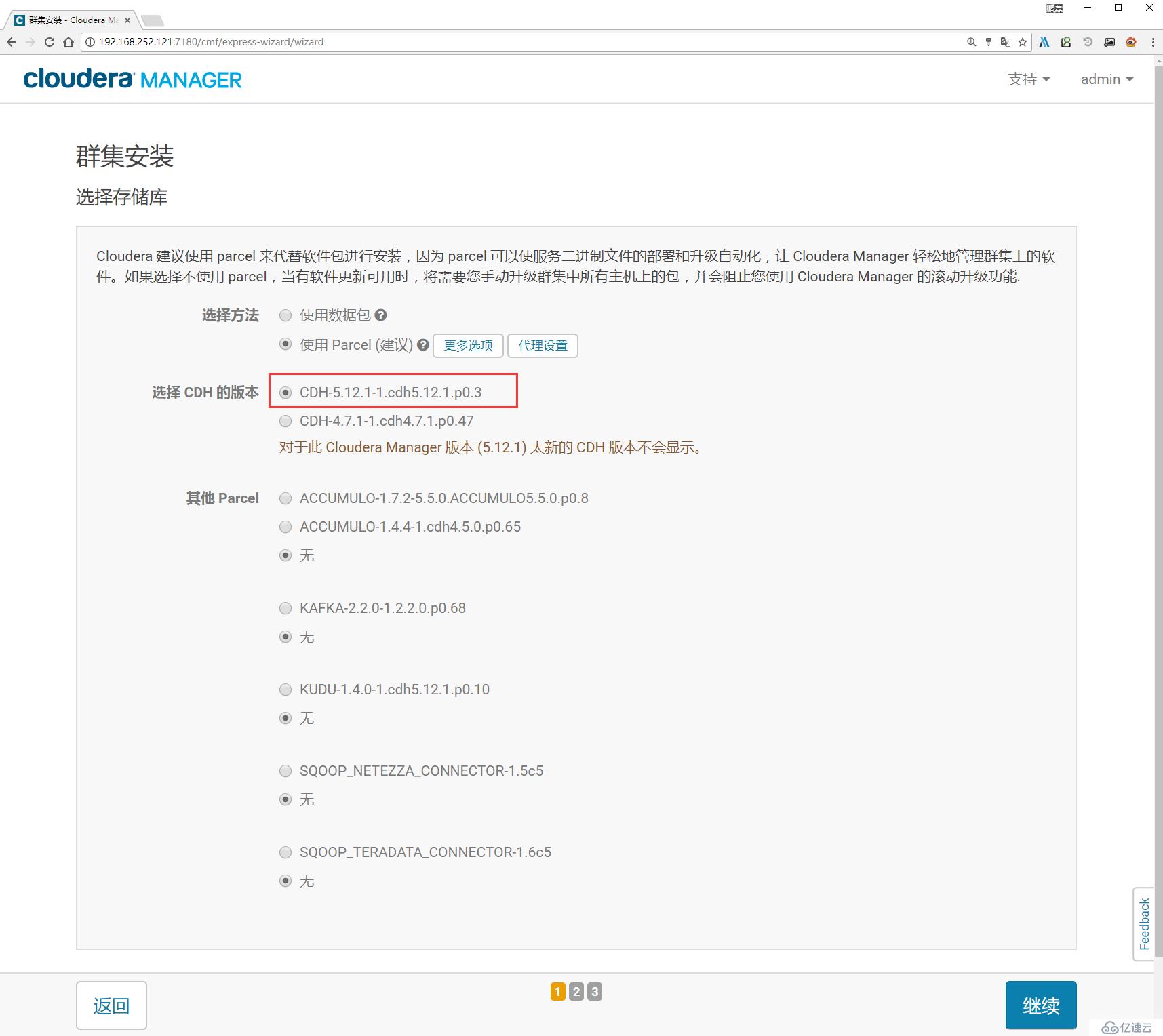Open the zoom magnifier icon in address bar

point(971,42)
